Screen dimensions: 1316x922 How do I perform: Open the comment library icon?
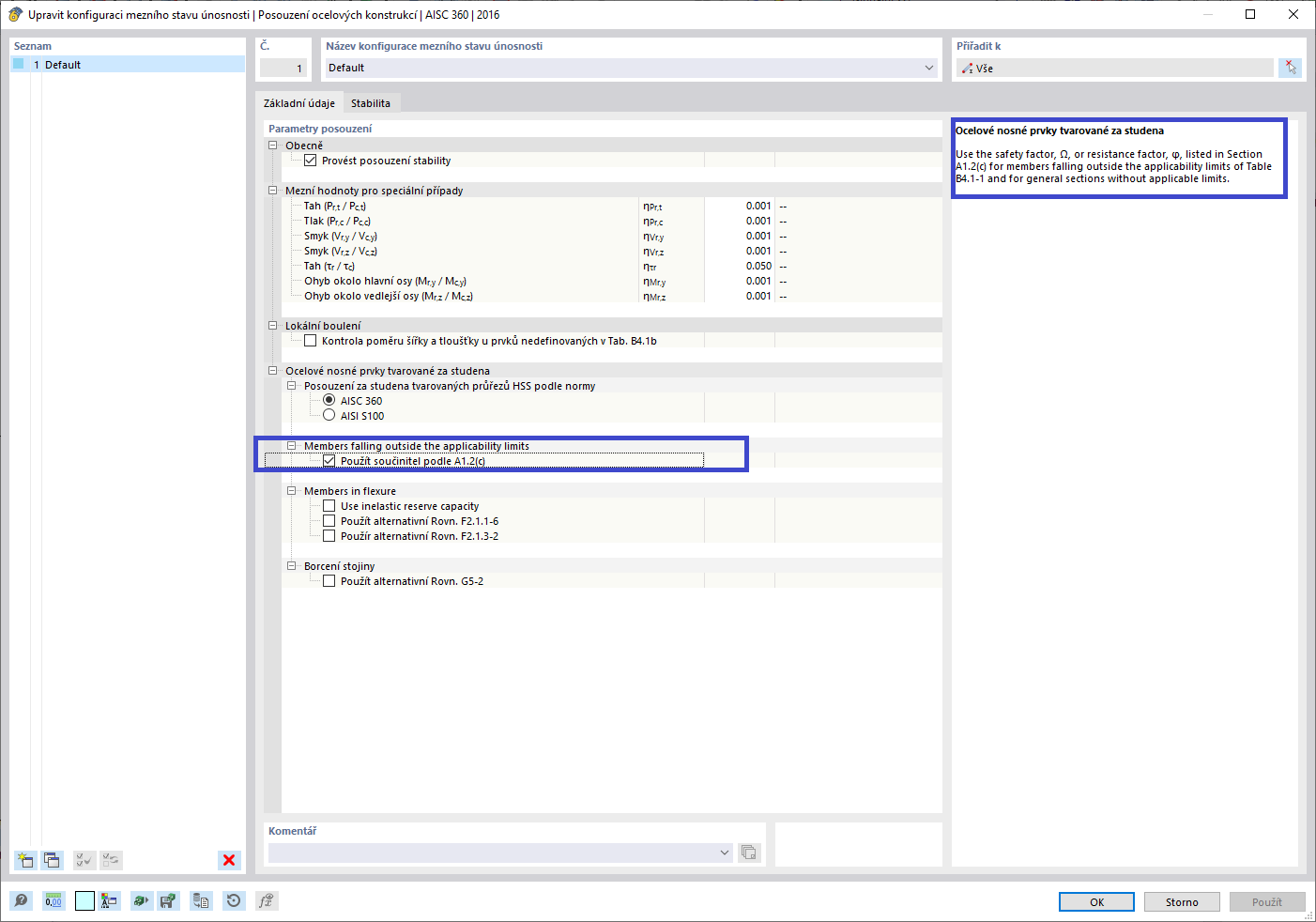pyautogui.click(x=748, y=853)
